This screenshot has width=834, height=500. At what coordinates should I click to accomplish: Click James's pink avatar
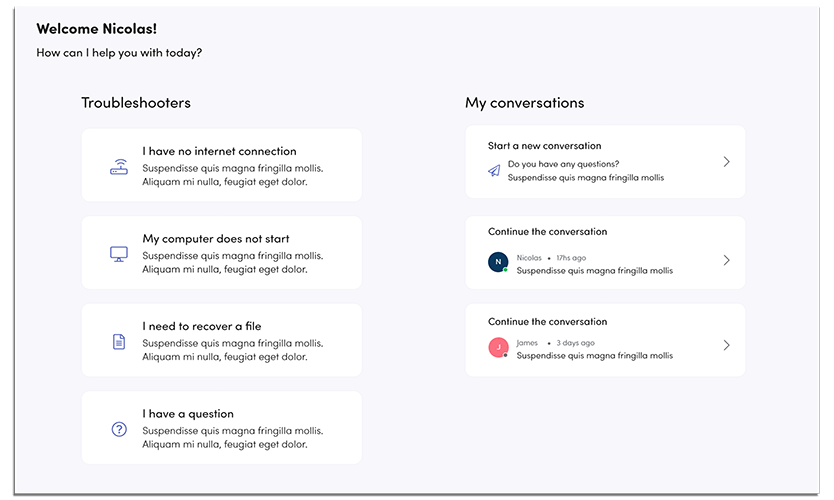tap(498, 347)
